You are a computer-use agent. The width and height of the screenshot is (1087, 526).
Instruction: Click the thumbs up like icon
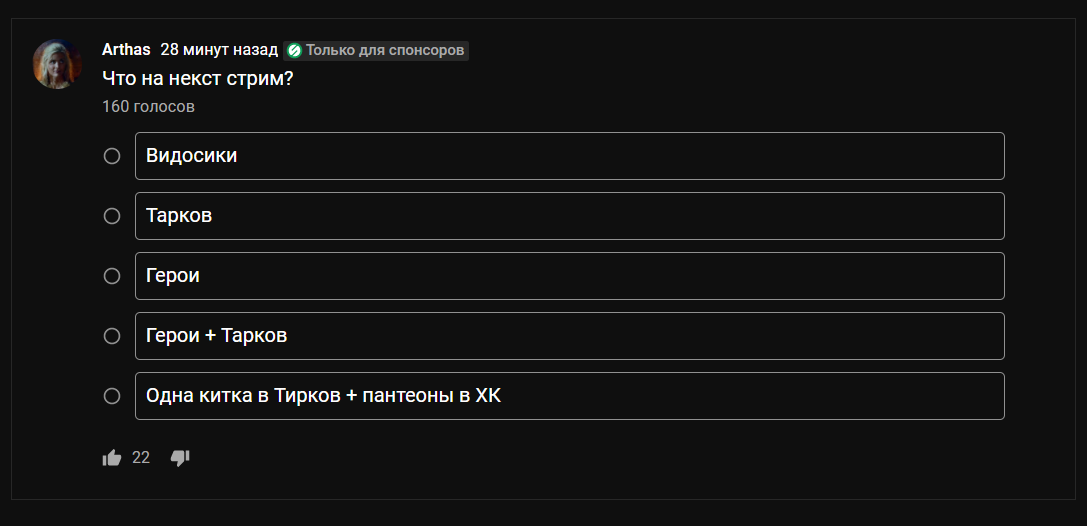tap(112, 458)
